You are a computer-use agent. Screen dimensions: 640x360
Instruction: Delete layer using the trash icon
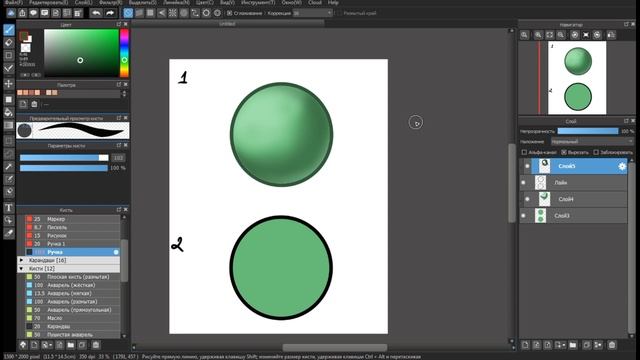[612, 345]
